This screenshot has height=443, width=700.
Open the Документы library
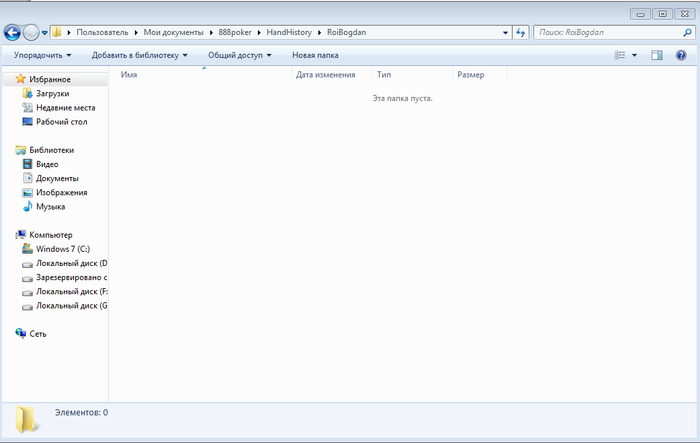coord(57,178)
